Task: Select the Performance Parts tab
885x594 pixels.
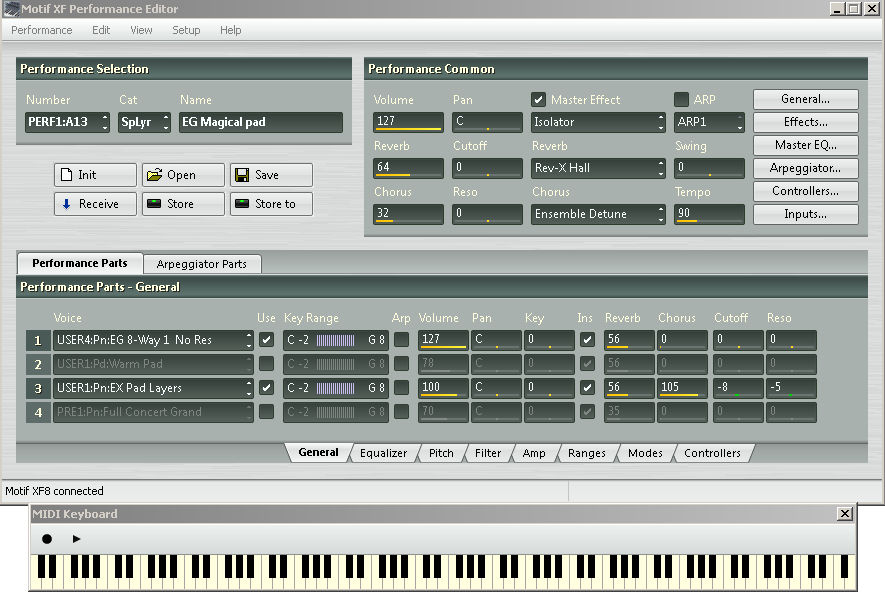Action: [x=80, y=263]
